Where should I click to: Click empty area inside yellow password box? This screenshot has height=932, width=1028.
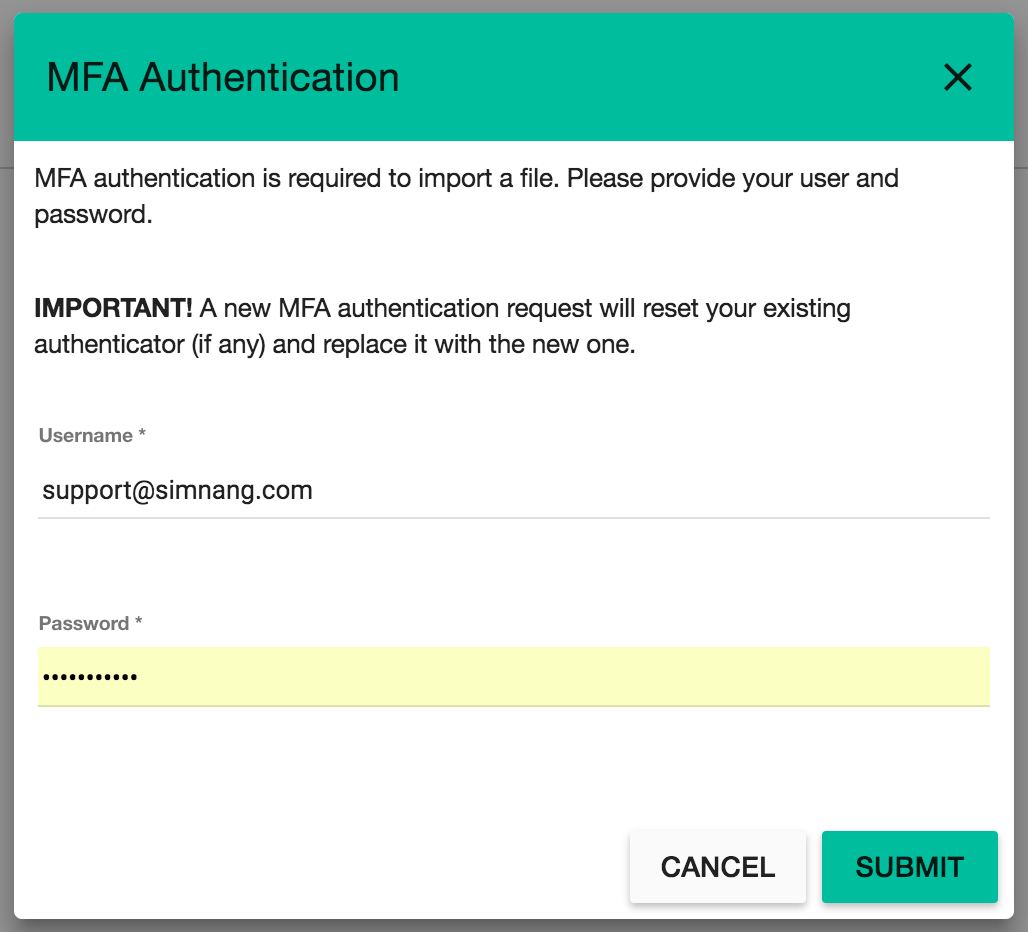click(564, 676)
